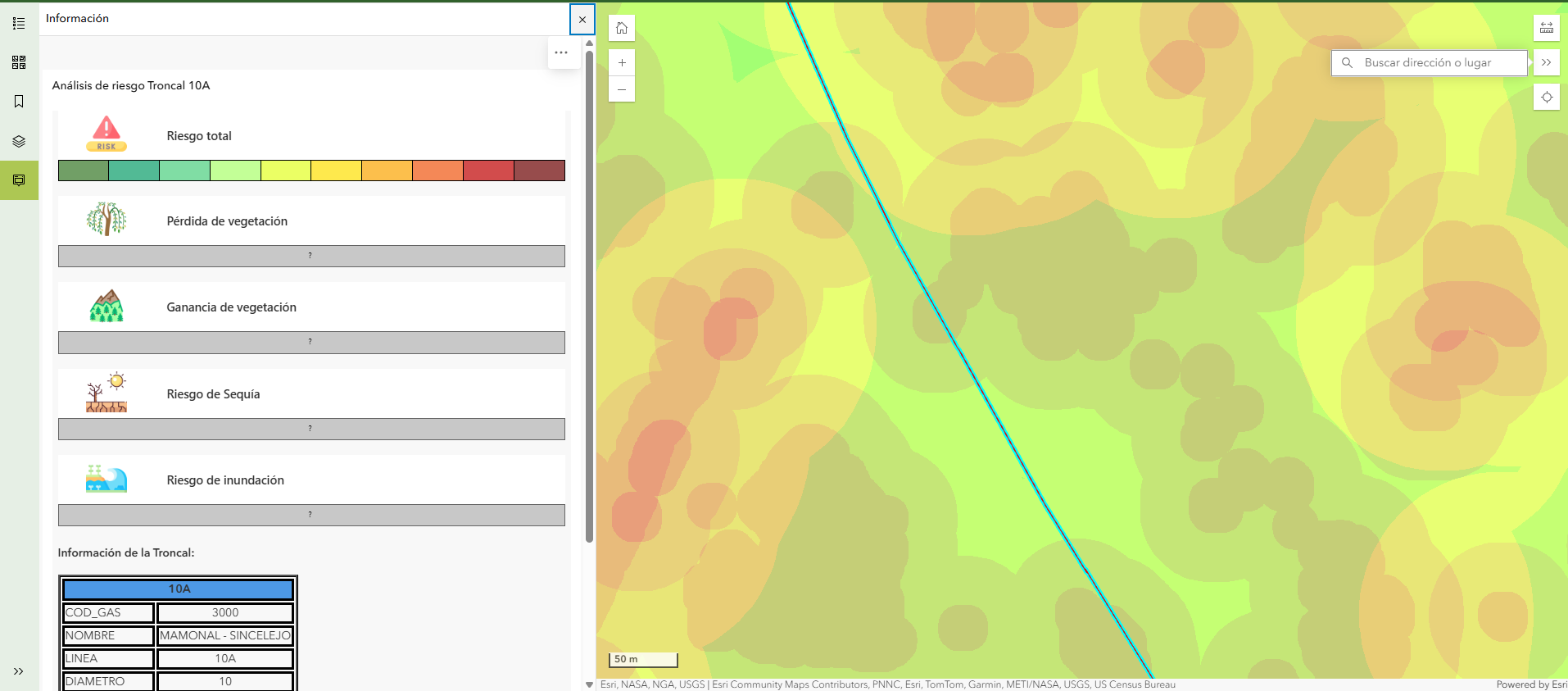Open the bookmarks icon in the sidebar
Viewport: 1568px width, 691px height.
tap(19, 102)
